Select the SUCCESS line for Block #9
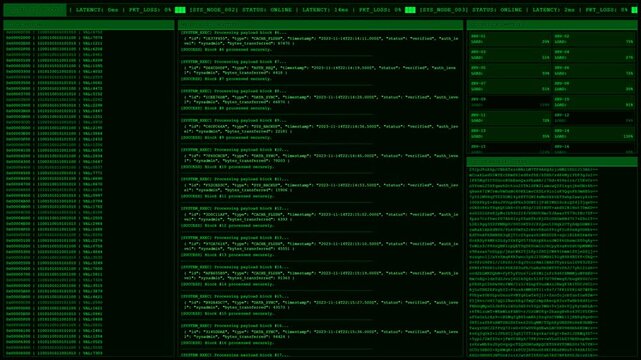The width and height of the screenshot is (641, 360). point(226,138)
